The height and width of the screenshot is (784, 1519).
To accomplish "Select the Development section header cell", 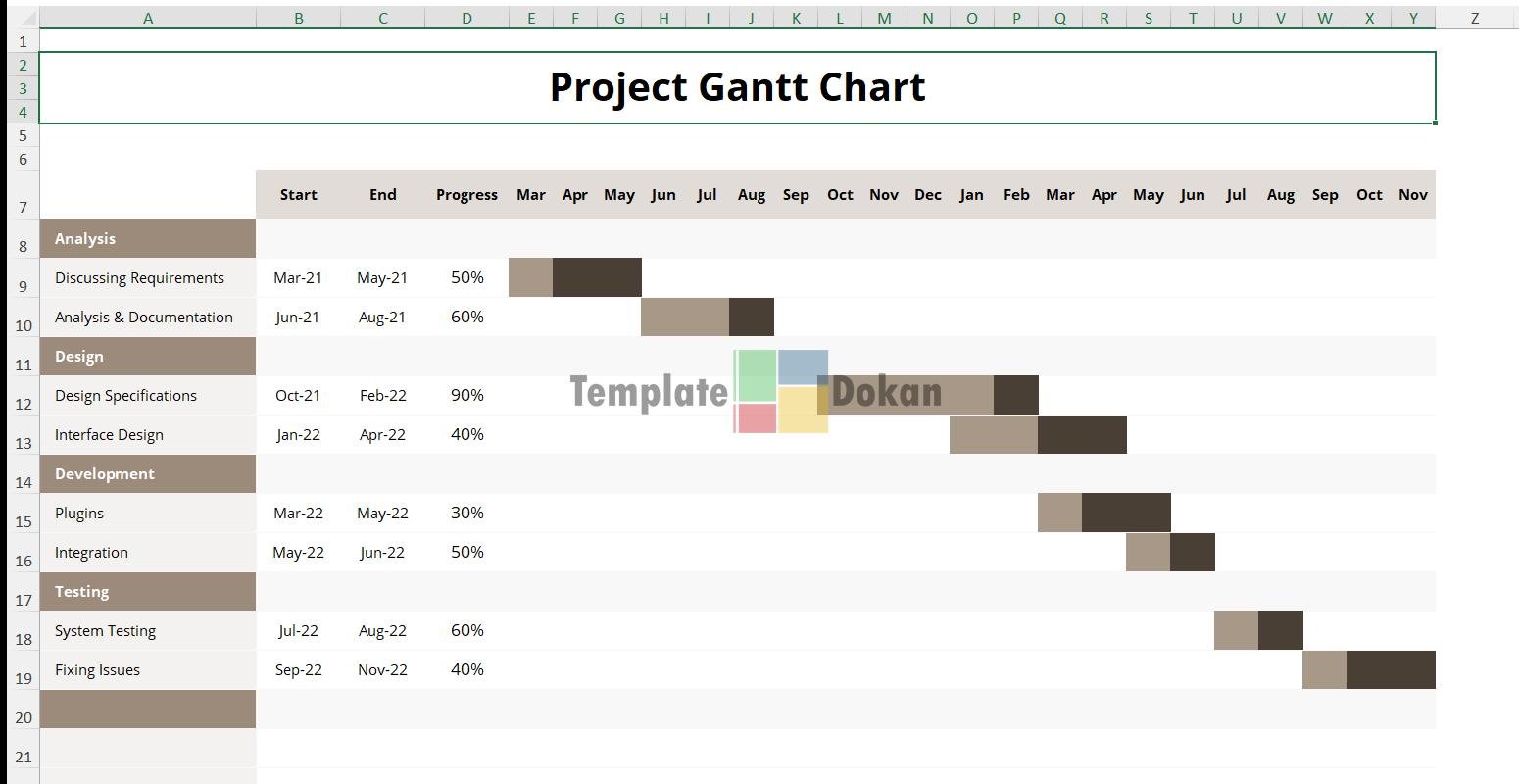I will (148, 474).
